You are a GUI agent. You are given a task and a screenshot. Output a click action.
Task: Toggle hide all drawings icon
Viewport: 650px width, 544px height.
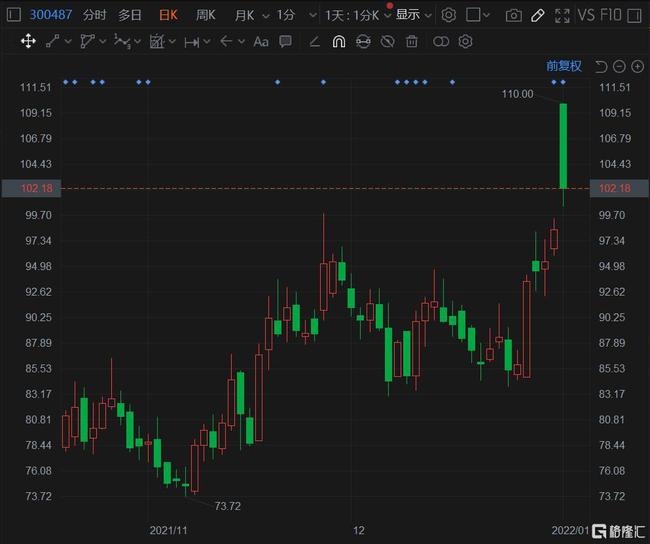point(387,41)
